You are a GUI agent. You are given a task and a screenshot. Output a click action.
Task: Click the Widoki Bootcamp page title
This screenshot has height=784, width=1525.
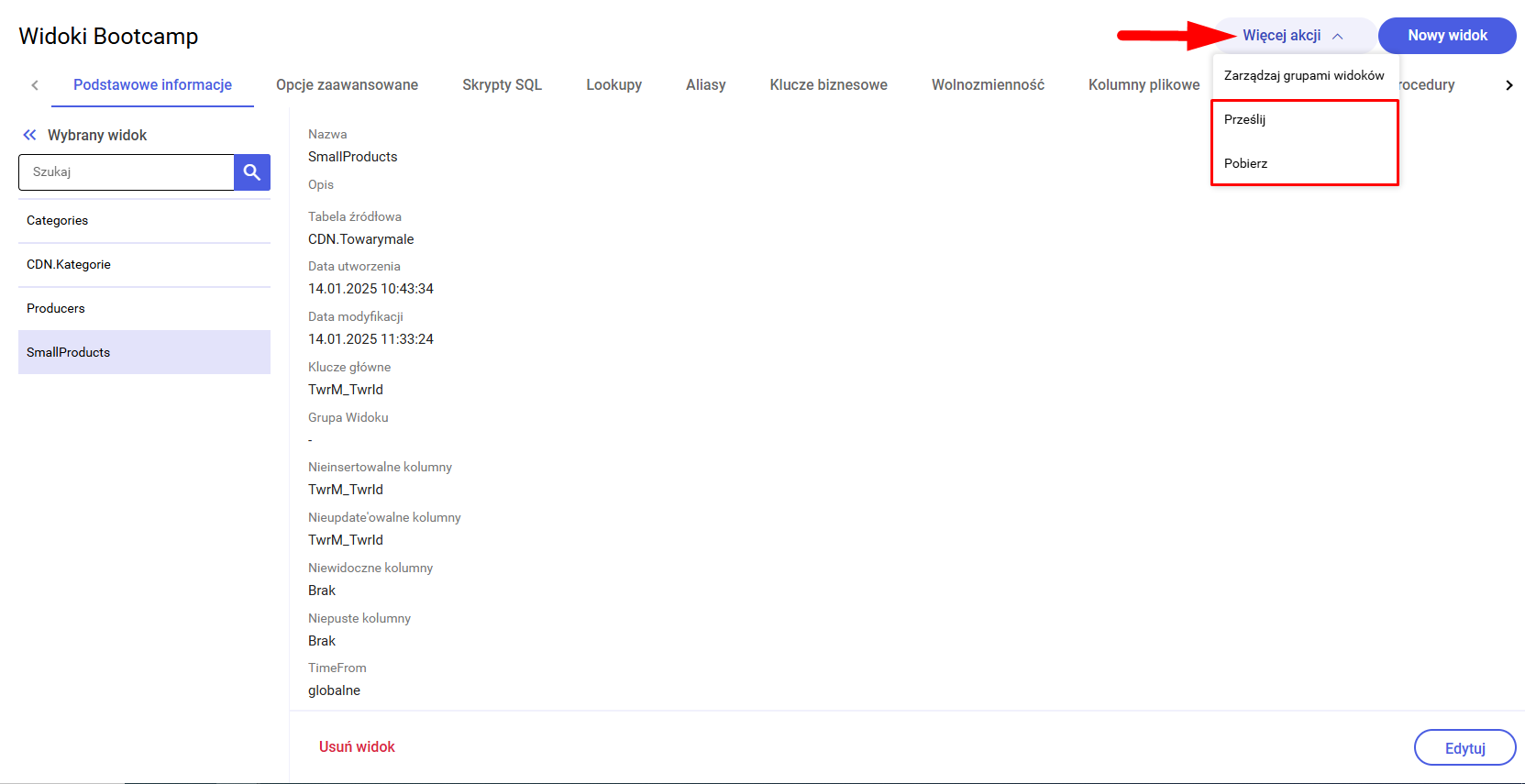(108, 36)
